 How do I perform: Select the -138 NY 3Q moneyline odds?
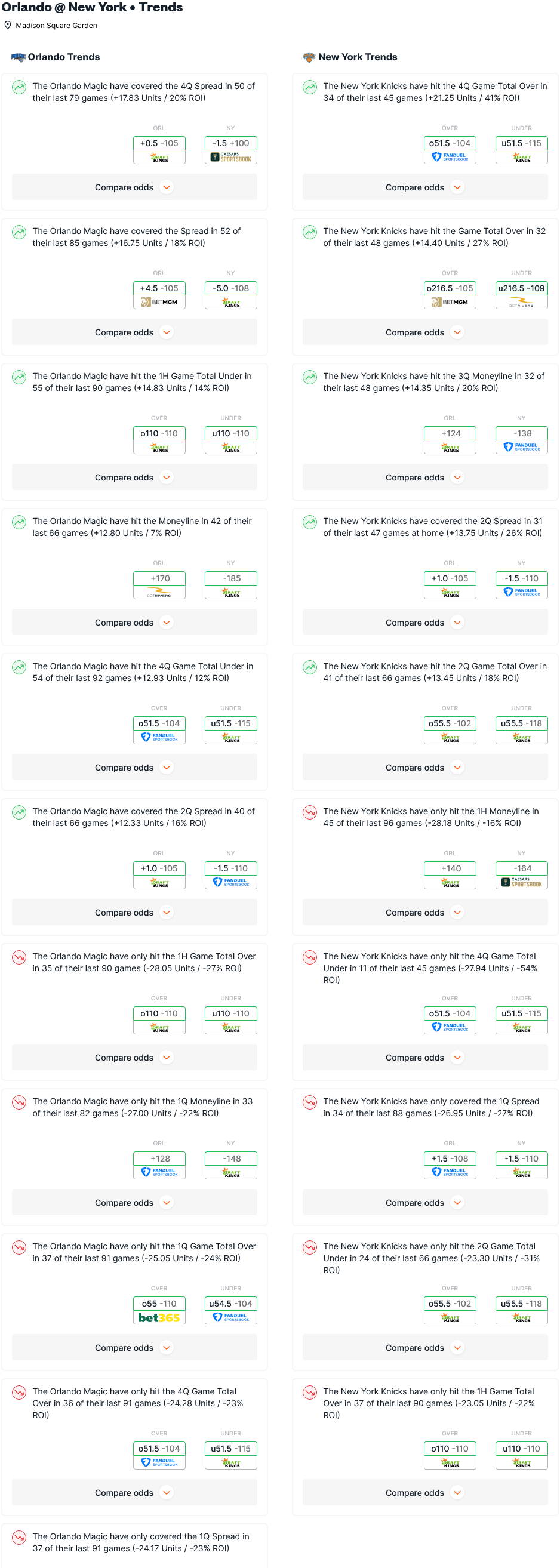coord(522,434)
